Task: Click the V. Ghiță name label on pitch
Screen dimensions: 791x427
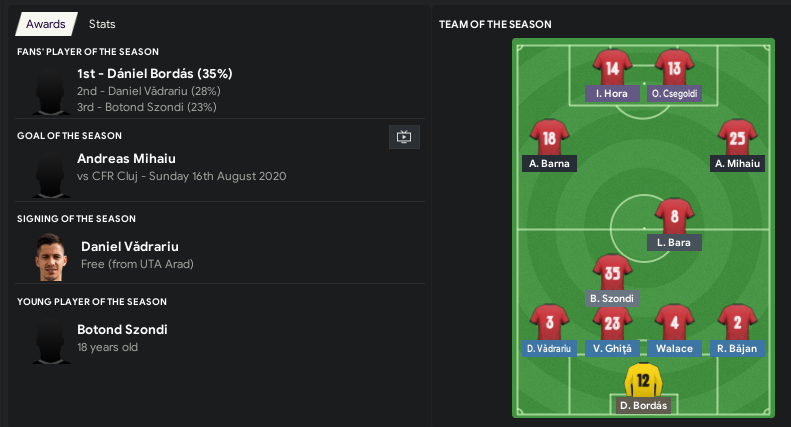Action: point(612,348)
